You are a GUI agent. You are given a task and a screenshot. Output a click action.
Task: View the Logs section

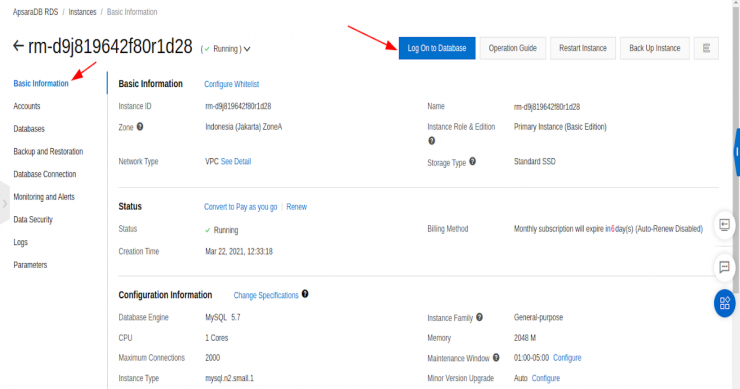click(20, 242)
